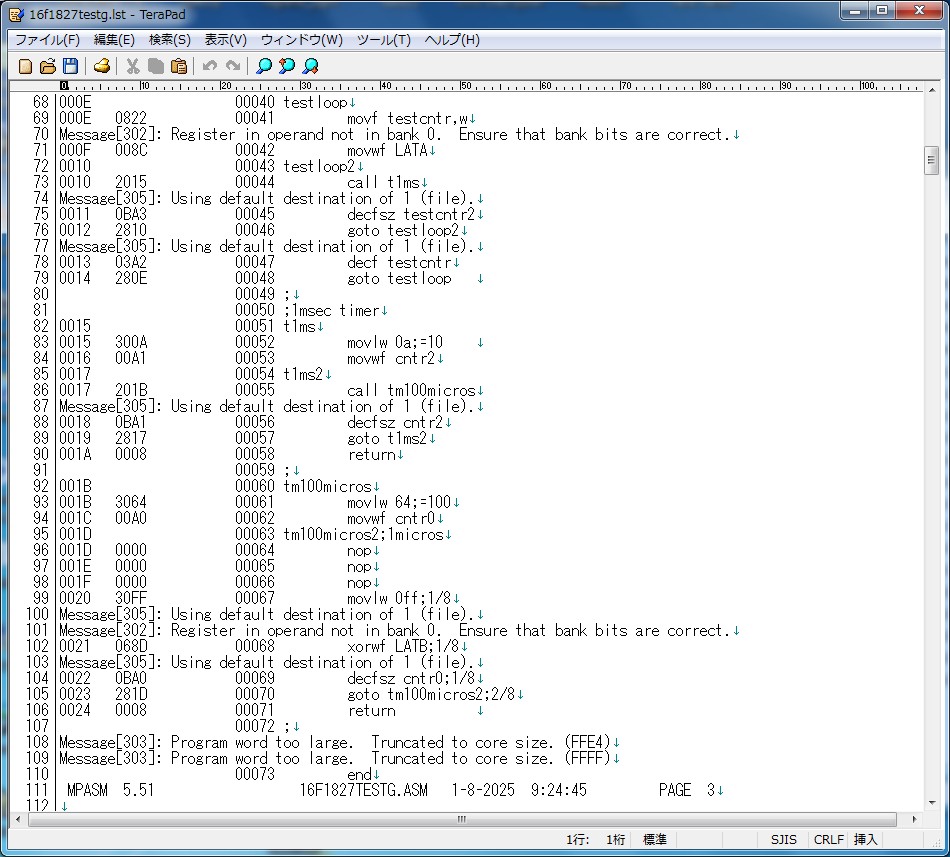950x857 pixels.
Task: Click the column ruler at mark 50
Action: click(465, 86)
